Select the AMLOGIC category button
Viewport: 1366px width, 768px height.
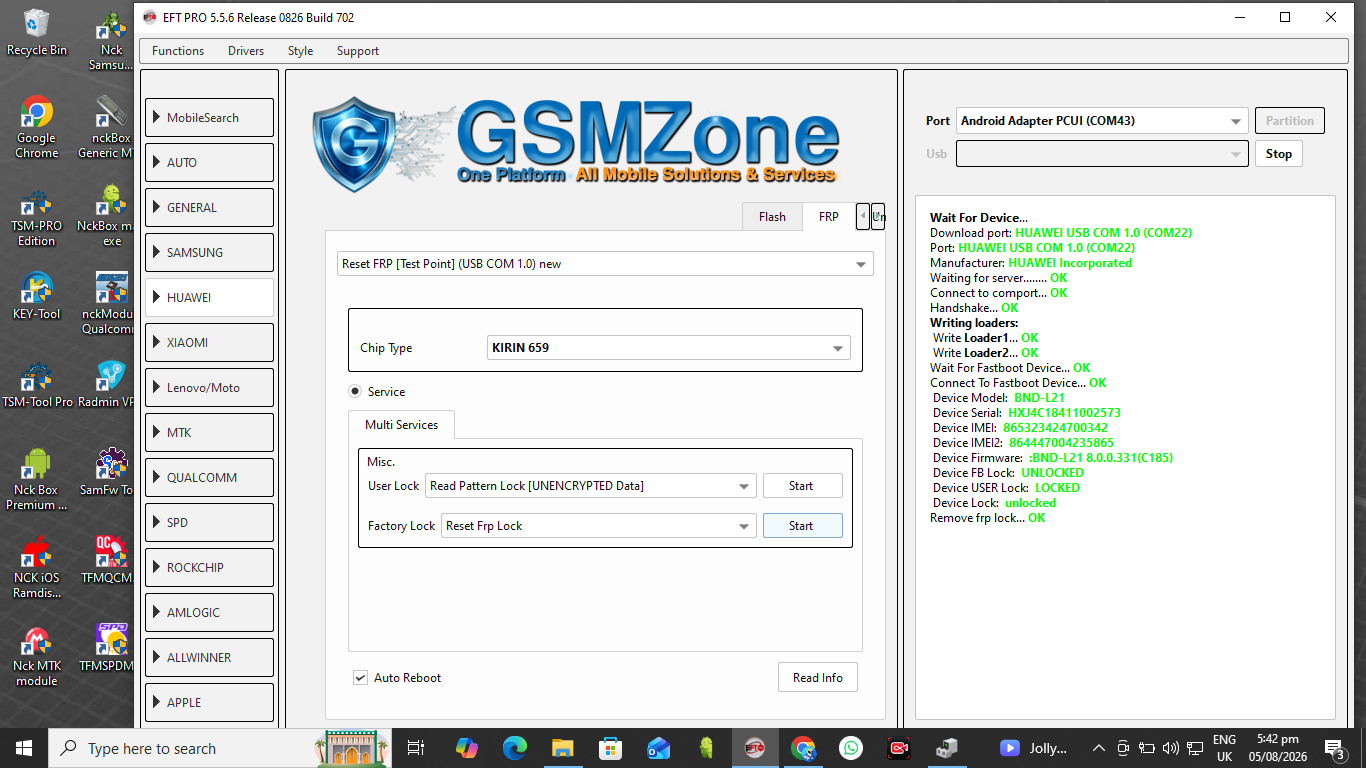click(x=209, y=612)
